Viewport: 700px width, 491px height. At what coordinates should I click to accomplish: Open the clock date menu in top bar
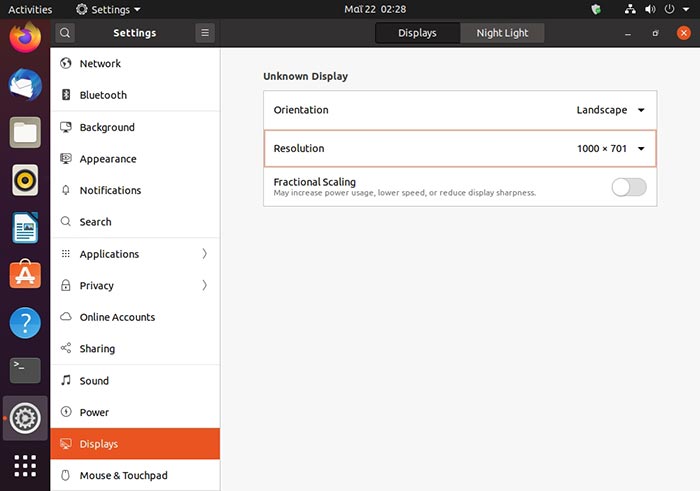[375, 9]
